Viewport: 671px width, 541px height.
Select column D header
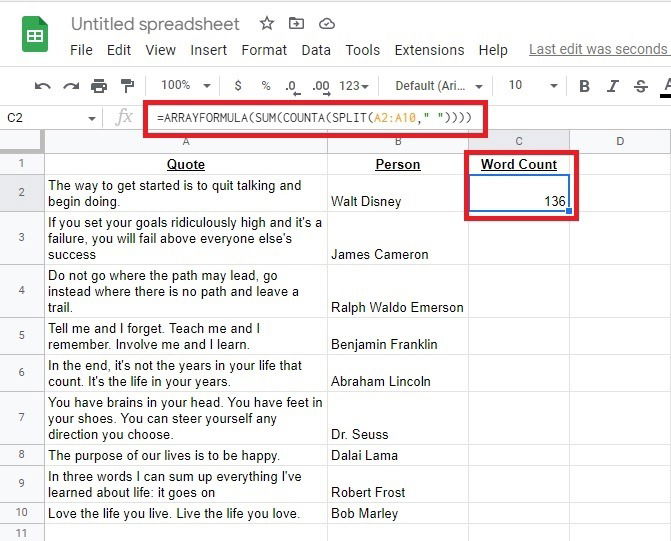coord(620,142)
